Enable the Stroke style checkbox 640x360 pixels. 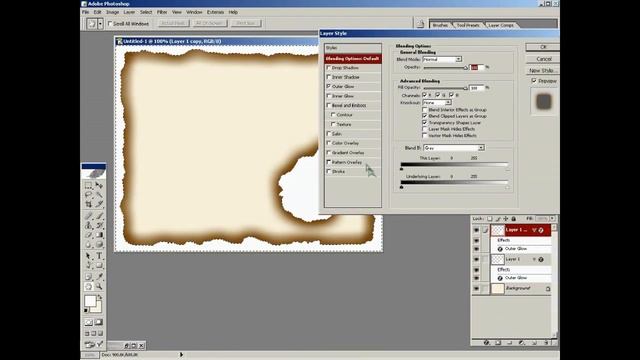click(x=329, y=171)
